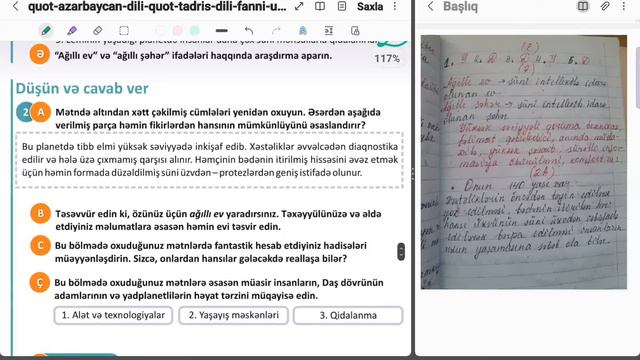Click blue number 2 exercise badge
The height and width of the screenshot is (360, 640).
24,112
